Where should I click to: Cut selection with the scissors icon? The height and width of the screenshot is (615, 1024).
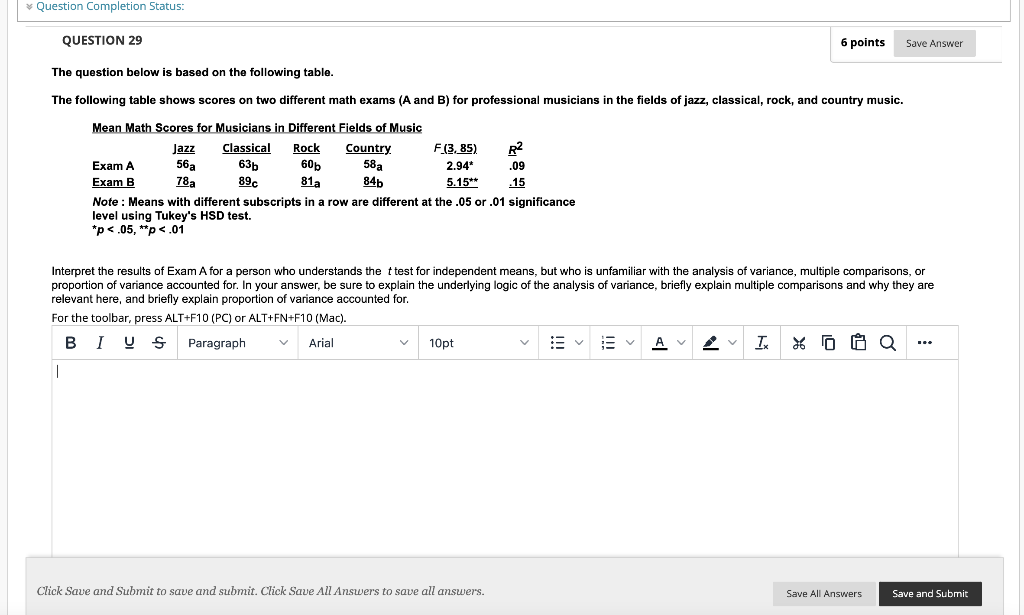[799, 343]
